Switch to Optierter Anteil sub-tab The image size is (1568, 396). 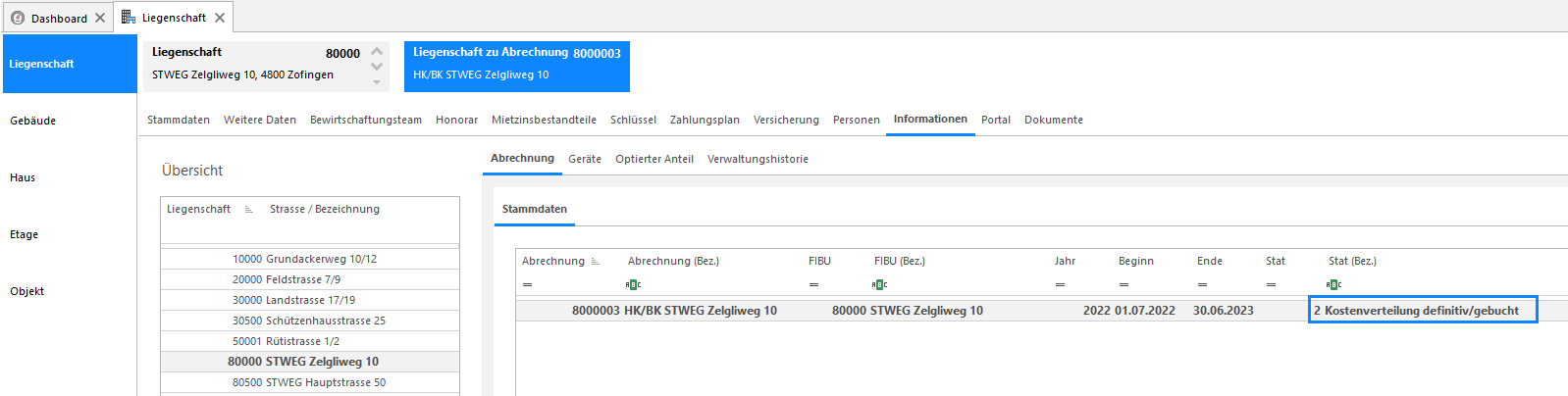point(654,159)
